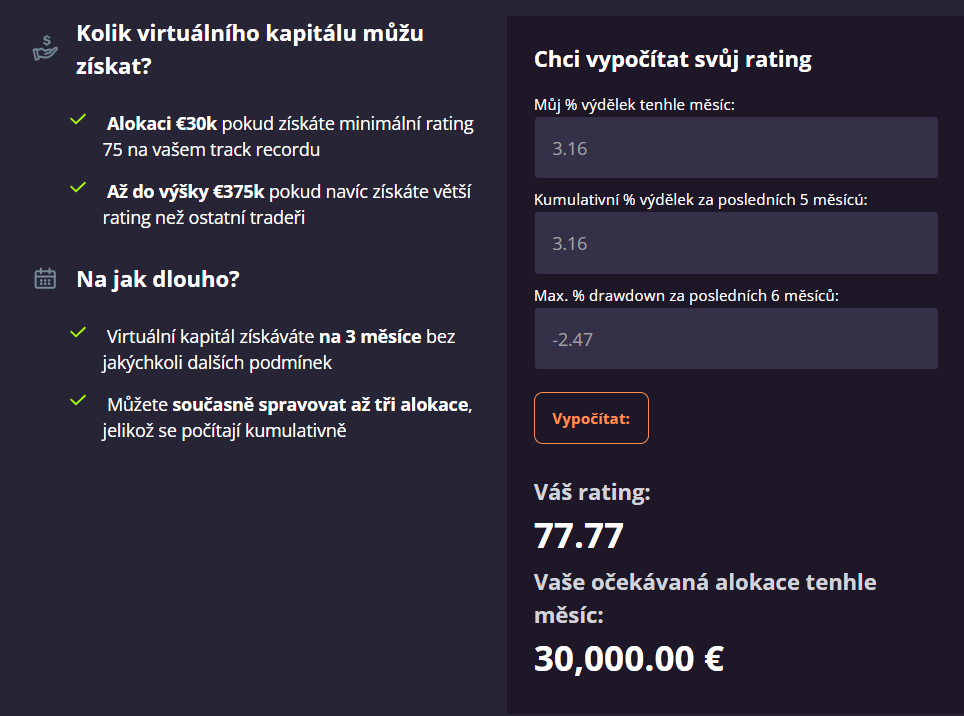Click the bold "na 3 měsíce" text

pyautogui.click(x=370, y=337)
